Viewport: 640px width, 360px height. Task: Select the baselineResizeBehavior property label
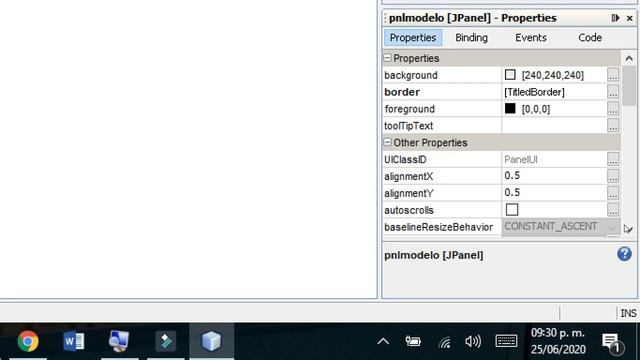tap(438, 227)
